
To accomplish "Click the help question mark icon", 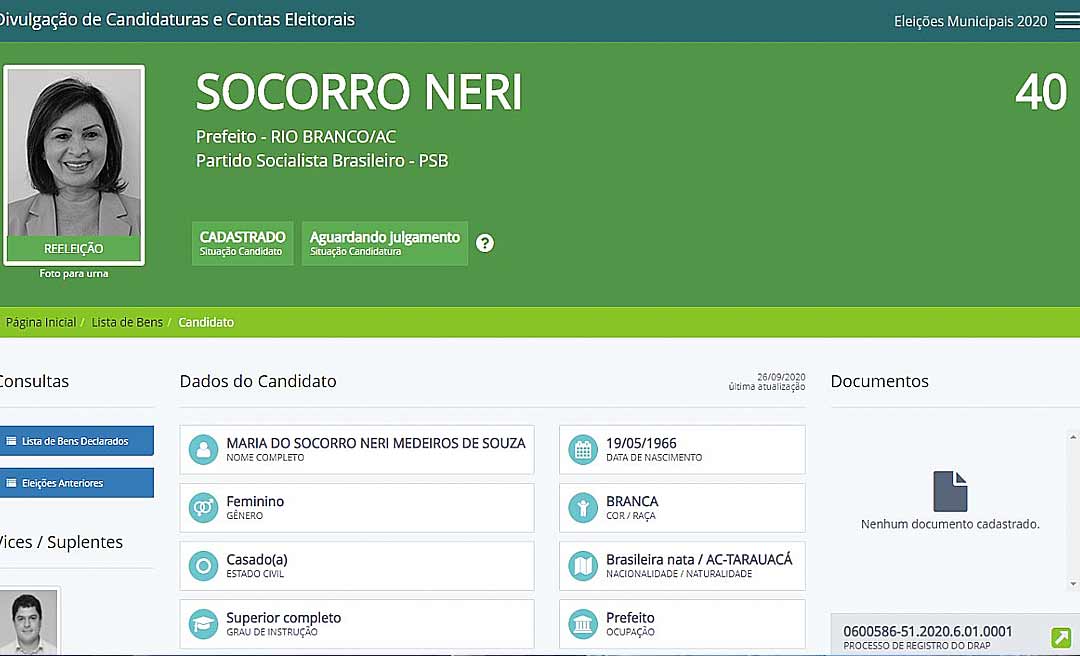I will point(485,243).
